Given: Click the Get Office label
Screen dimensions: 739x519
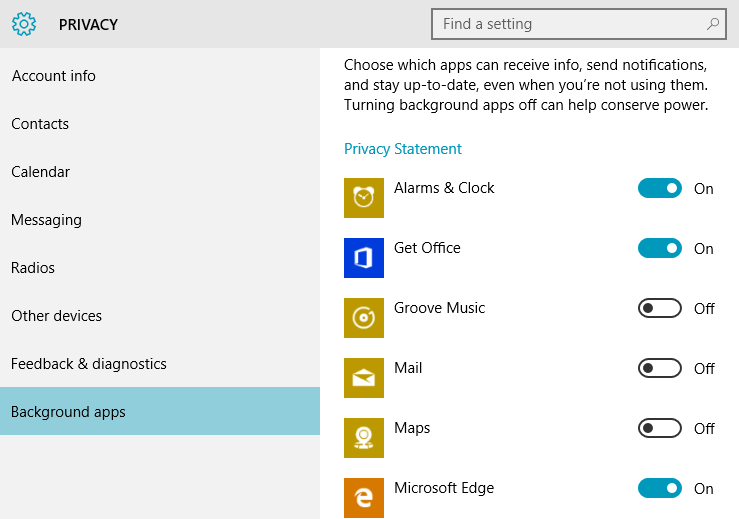Looking at the screenshot, I should point(427,248).
